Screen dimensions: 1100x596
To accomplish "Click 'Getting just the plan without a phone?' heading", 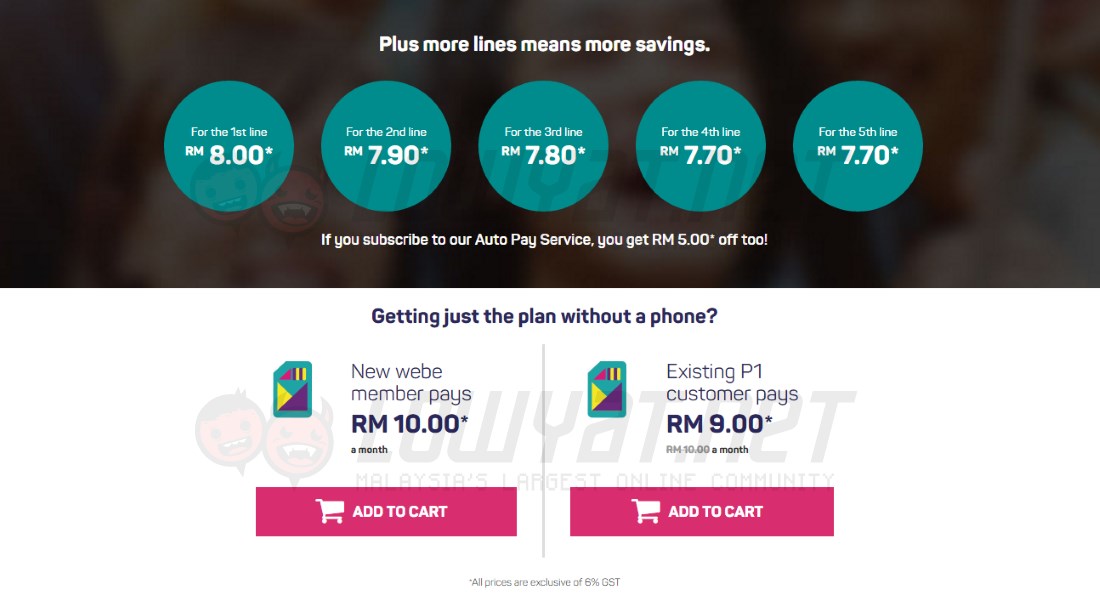I will tap(544, 316).
